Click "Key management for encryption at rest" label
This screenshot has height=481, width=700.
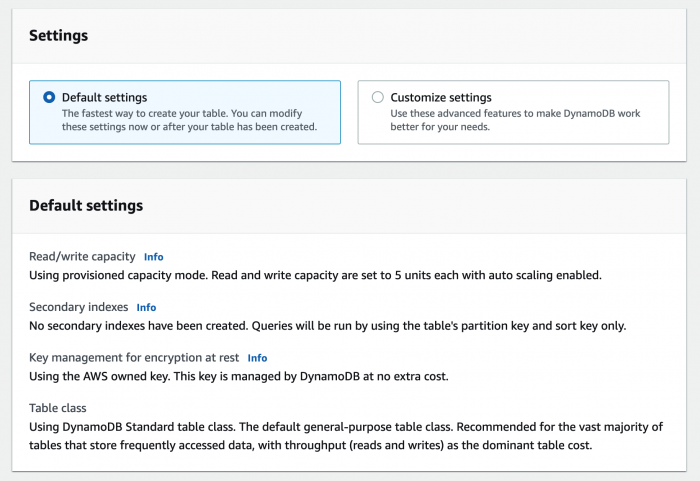134,358
